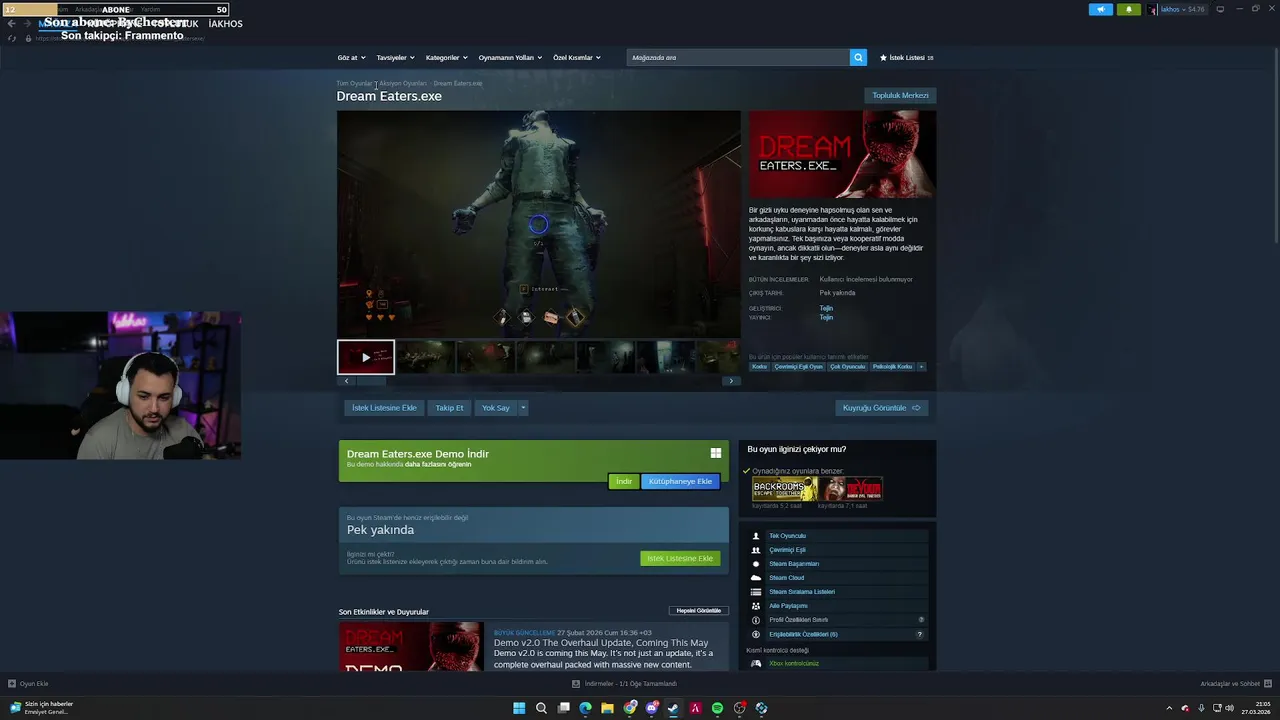Open the Aksiyon Oyunları breadcrumb link

tap(402, 83)
